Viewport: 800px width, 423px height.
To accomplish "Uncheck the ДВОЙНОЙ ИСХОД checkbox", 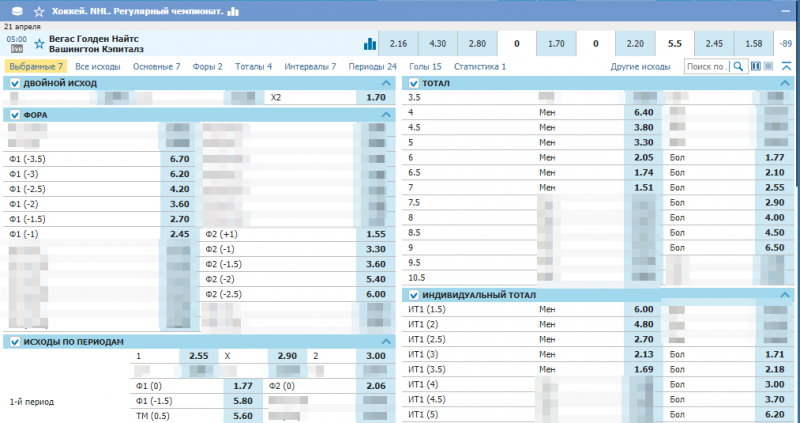I will [x=14, y=83].
